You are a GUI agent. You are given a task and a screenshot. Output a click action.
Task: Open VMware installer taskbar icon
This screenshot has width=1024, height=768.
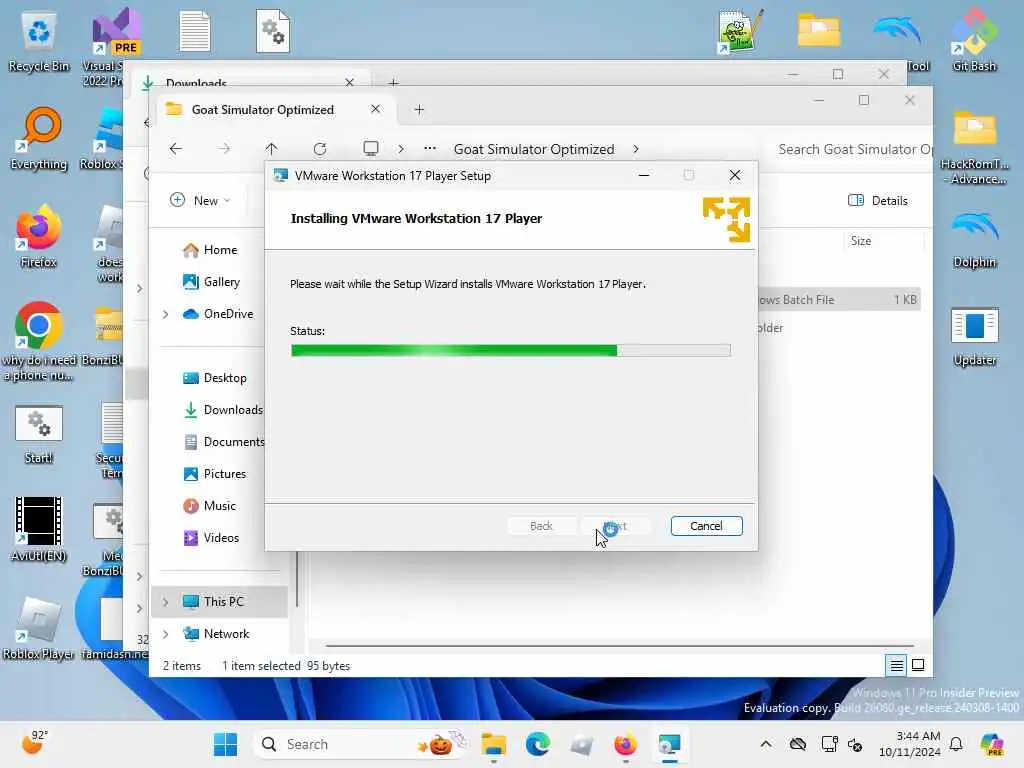point(669,744)
